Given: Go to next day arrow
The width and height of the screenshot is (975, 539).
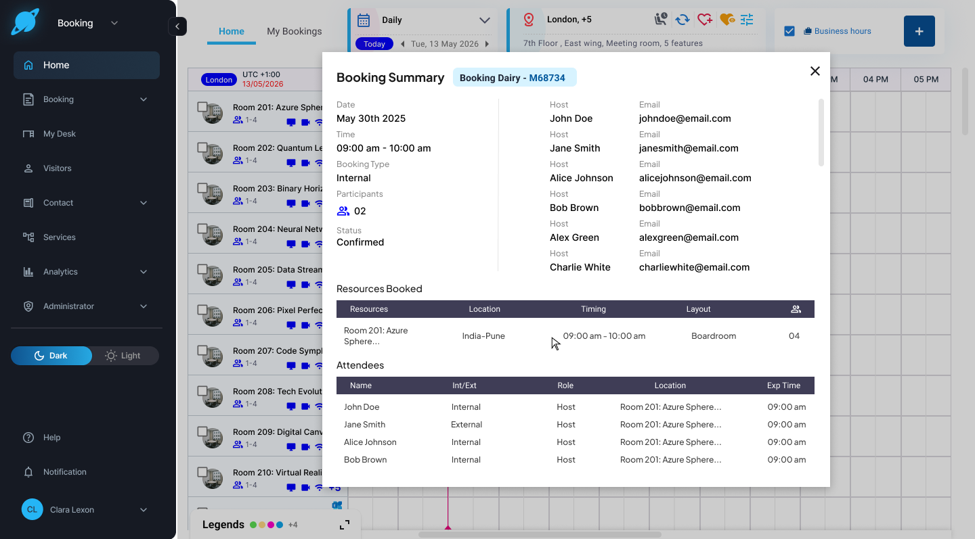Looking at the screenshot, I should pos(487,44).
